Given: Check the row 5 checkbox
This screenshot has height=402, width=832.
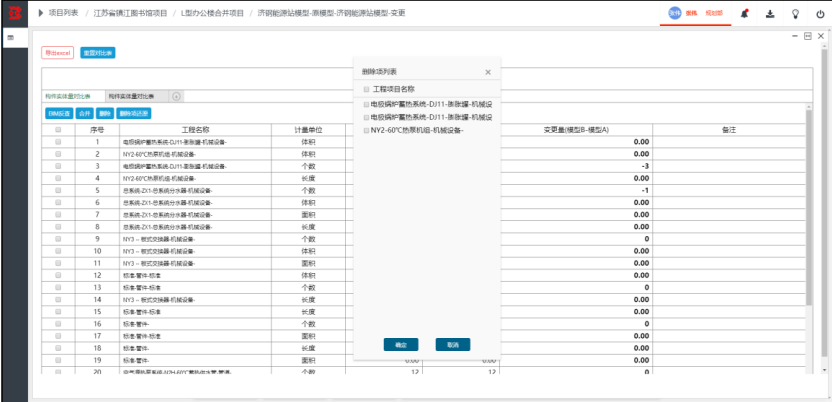Looking at the screenshot, I should pos(58,190).
